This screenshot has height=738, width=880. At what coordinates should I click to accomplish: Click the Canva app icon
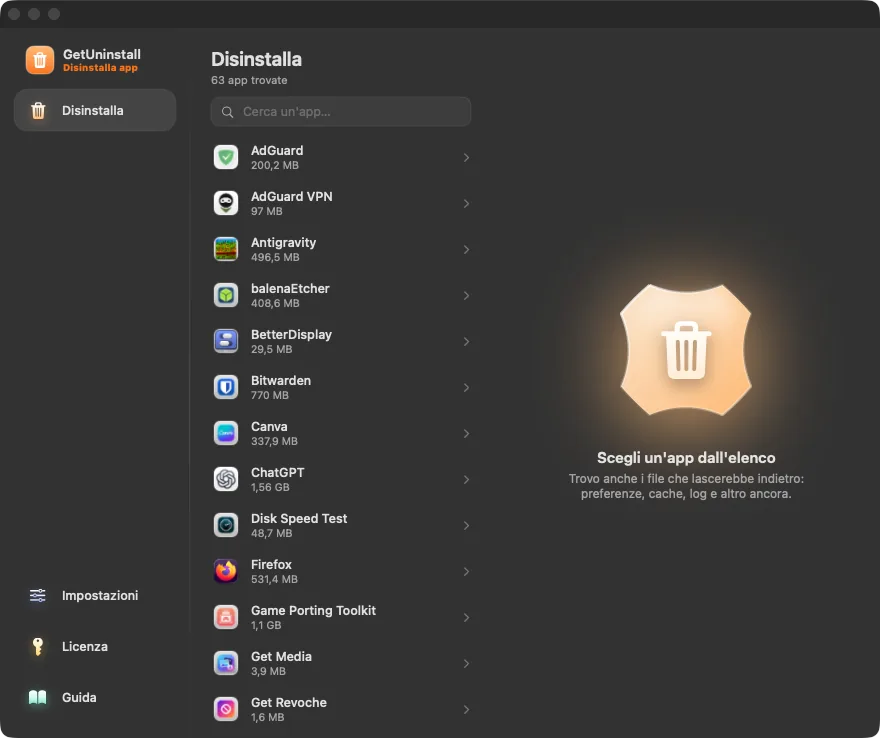coord(226,434)
